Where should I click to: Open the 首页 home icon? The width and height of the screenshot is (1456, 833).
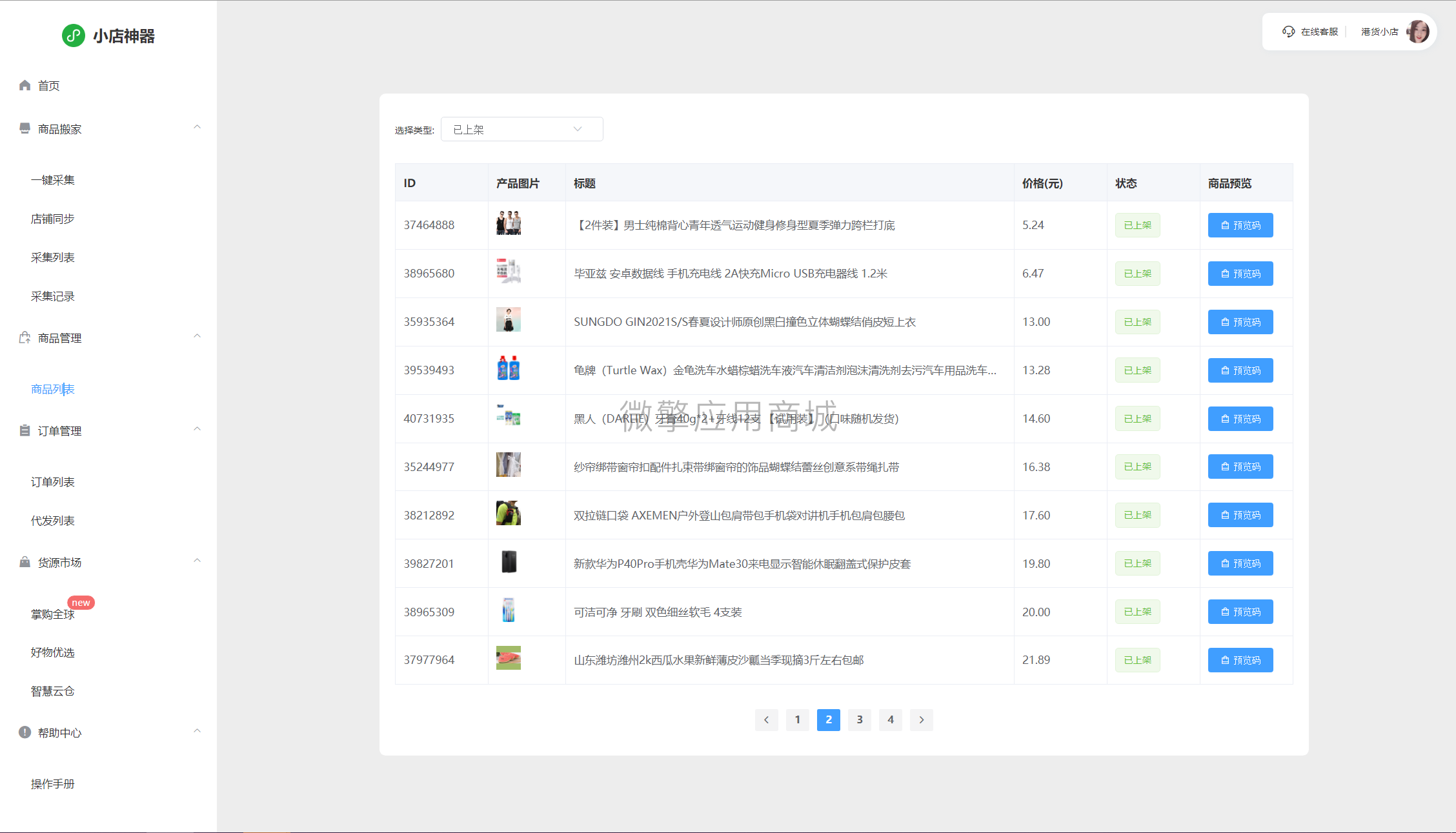[x=25, y=85]
